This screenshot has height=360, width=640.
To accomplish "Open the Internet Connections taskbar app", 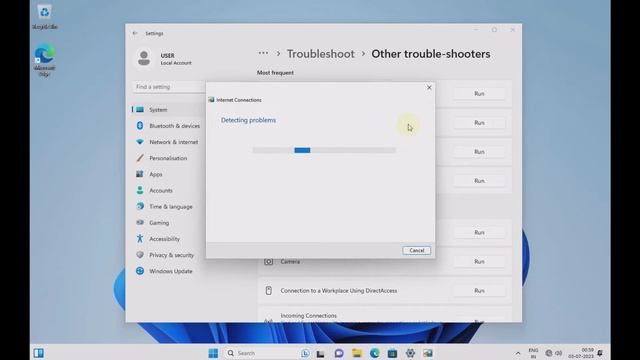I will 428,353.
